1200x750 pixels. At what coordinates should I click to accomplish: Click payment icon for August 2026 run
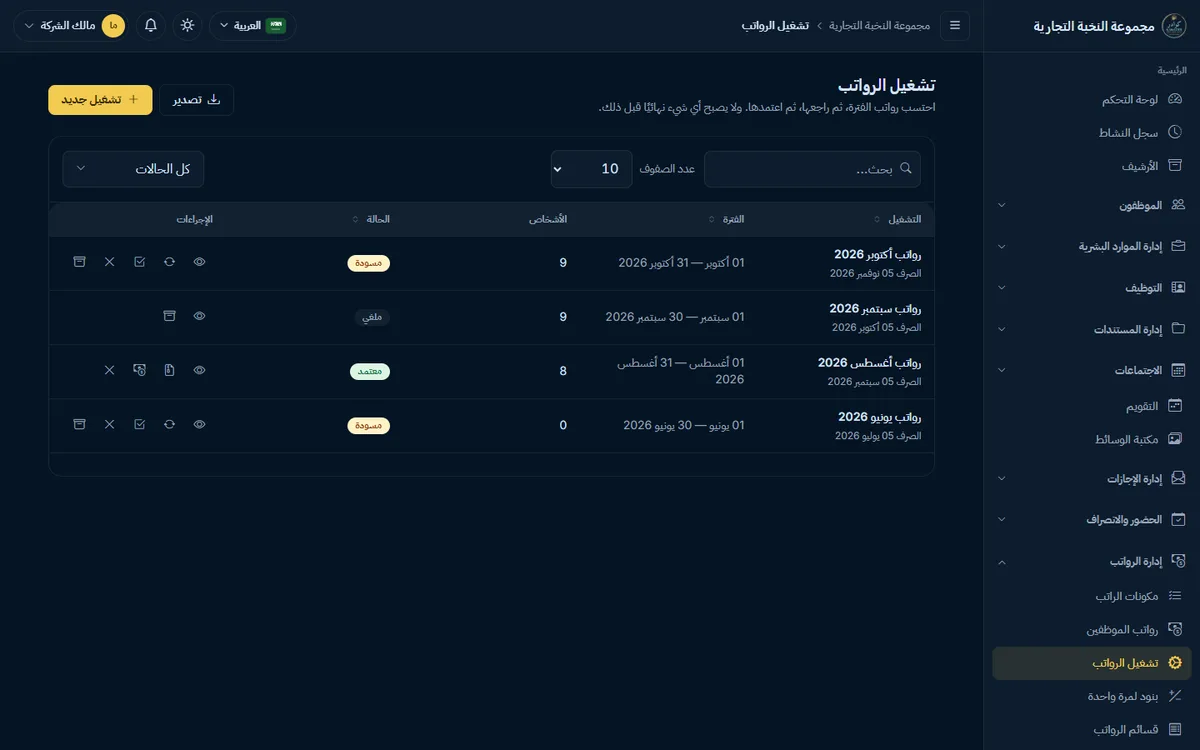pos(140,370)
